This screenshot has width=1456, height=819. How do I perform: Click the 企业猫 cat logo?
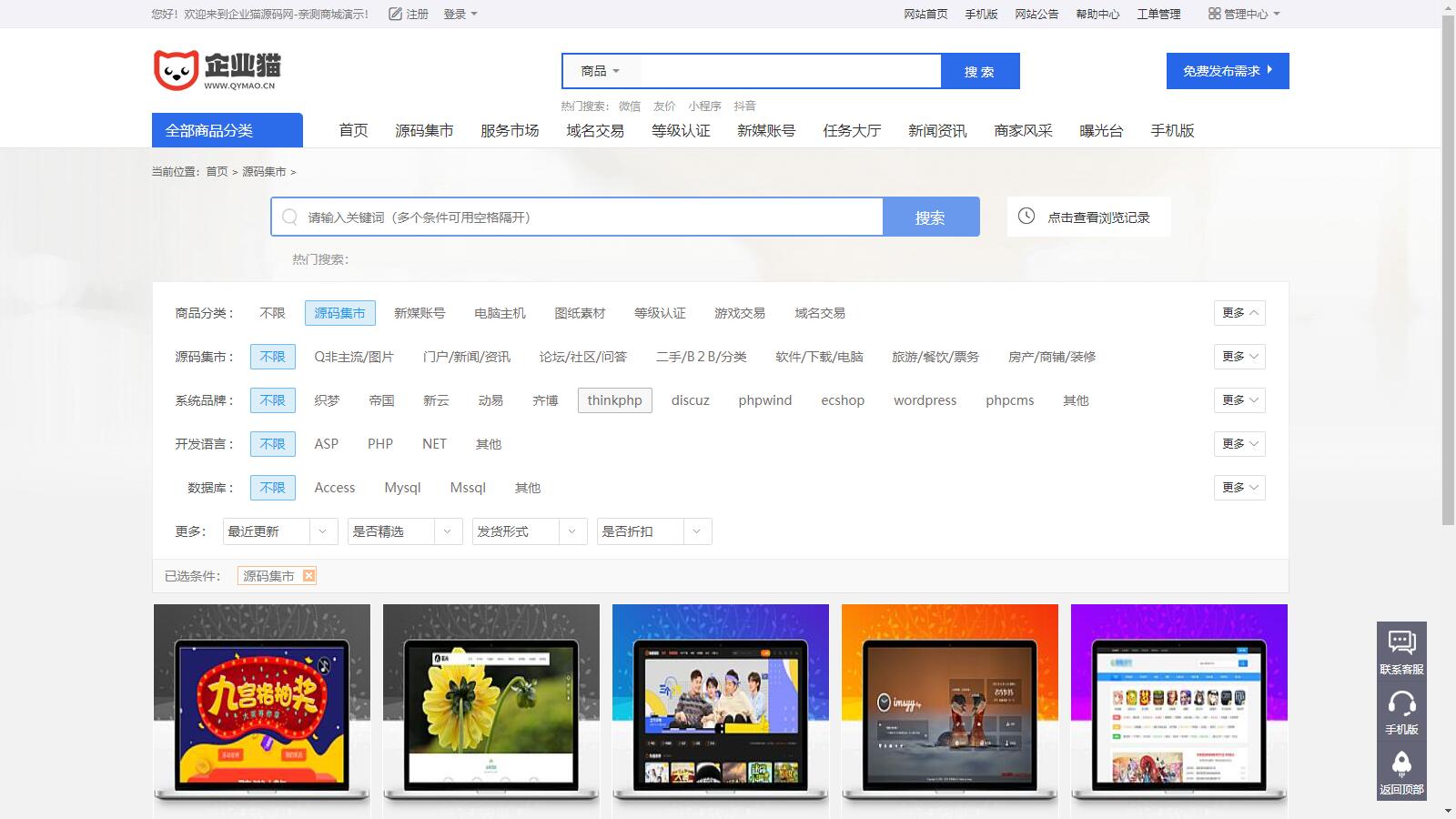coord(176,70)
